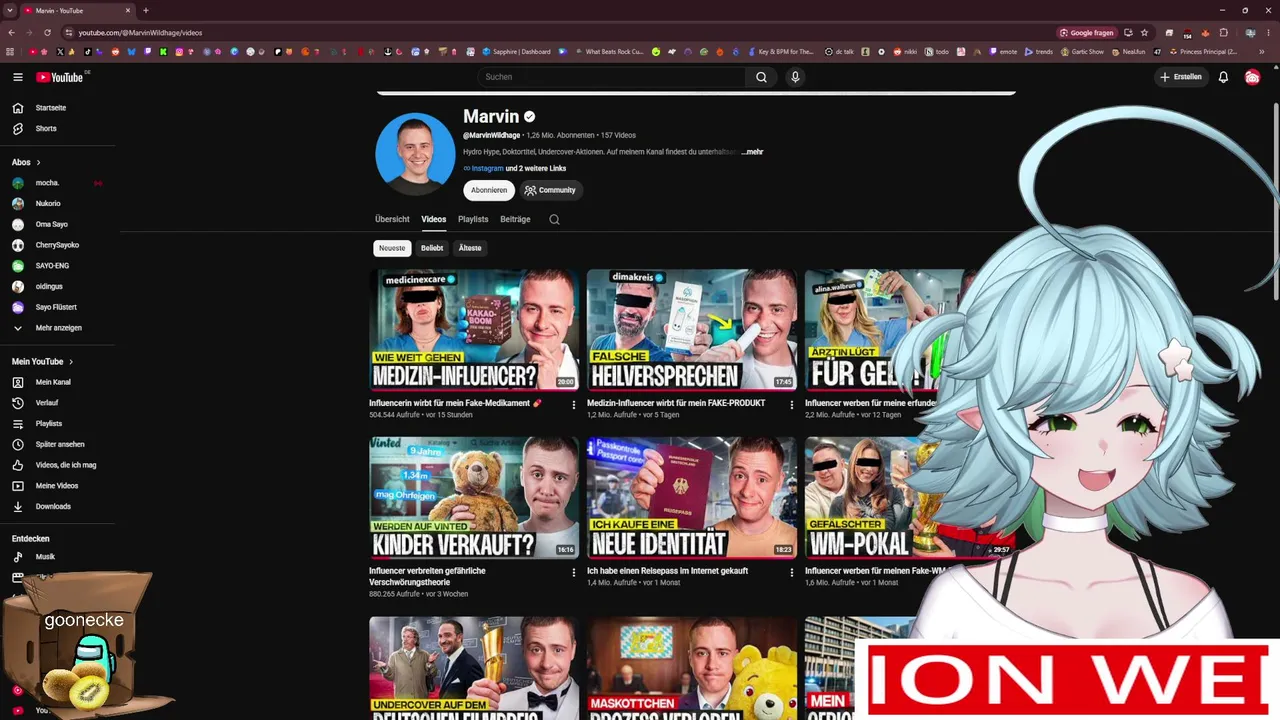The image size is (1280, 720).
Task: Reload the page in browser
Action: click(x=47, y=33)
